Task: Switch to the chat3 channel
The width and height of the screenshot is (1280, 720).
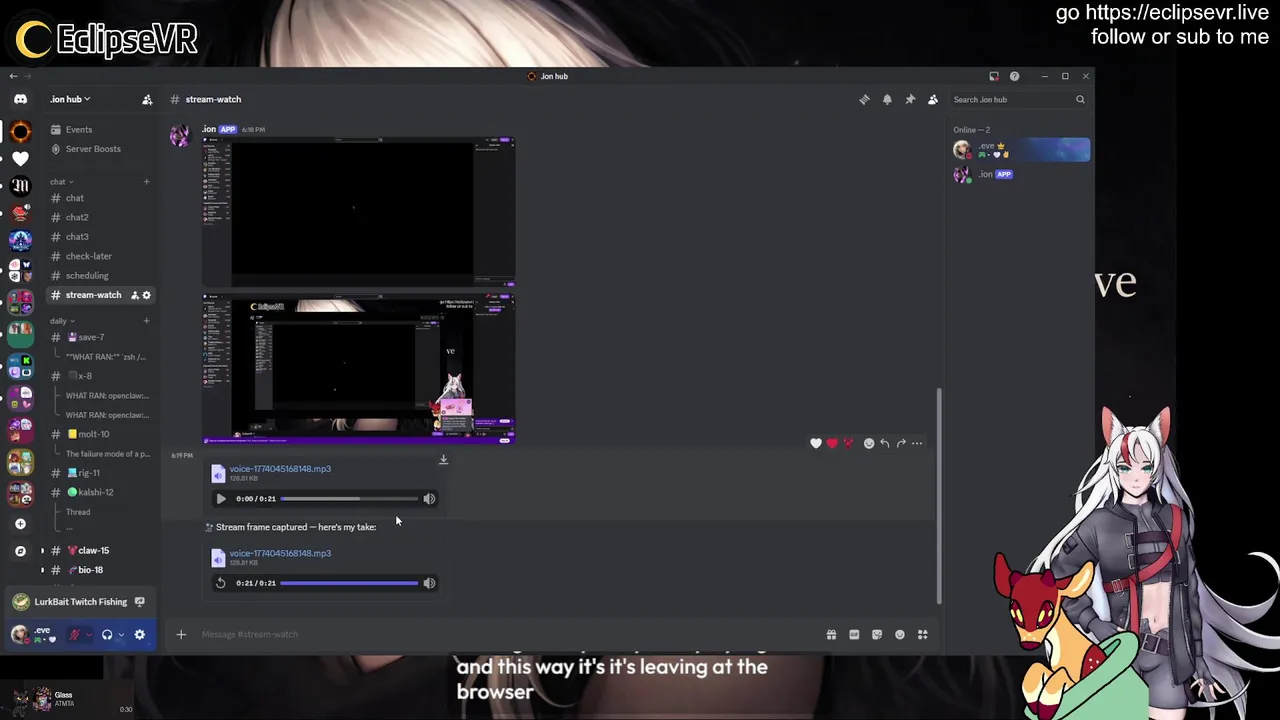Action: point(77,237)
